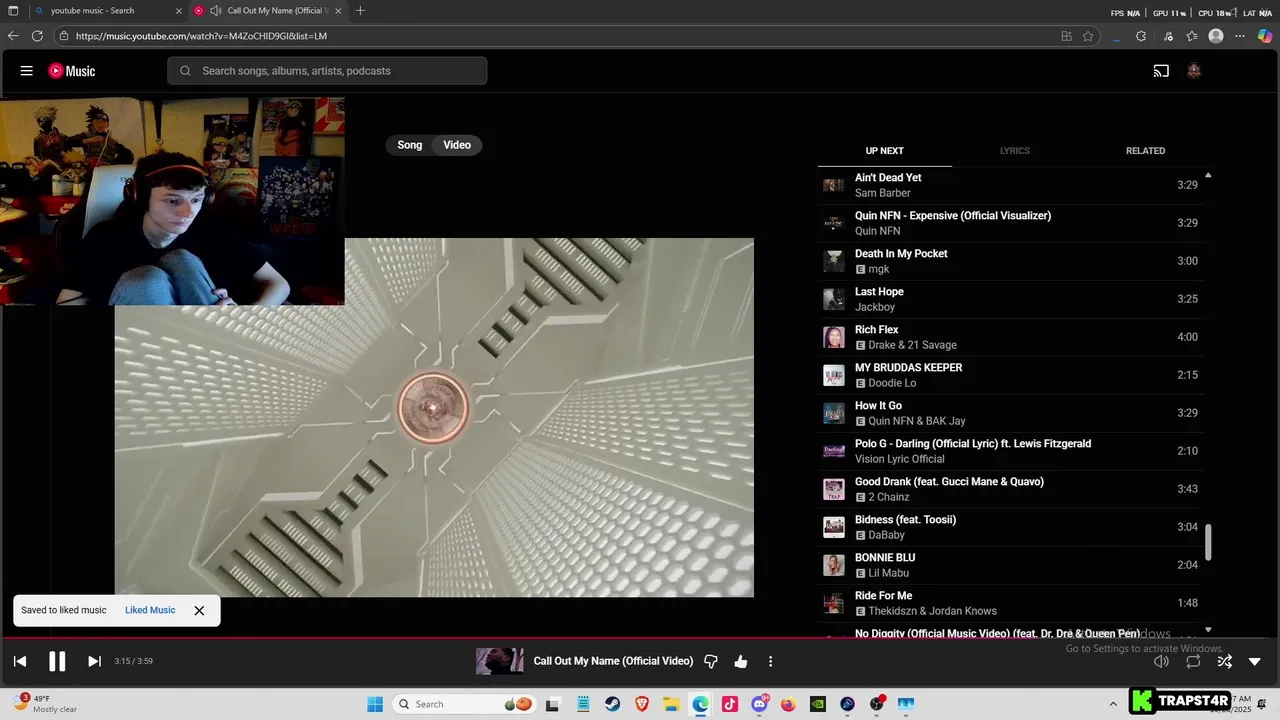This screenshot has height=720, width=1280.
Task: Click Rich Flex album thumbnail
Action: [833, 337]
